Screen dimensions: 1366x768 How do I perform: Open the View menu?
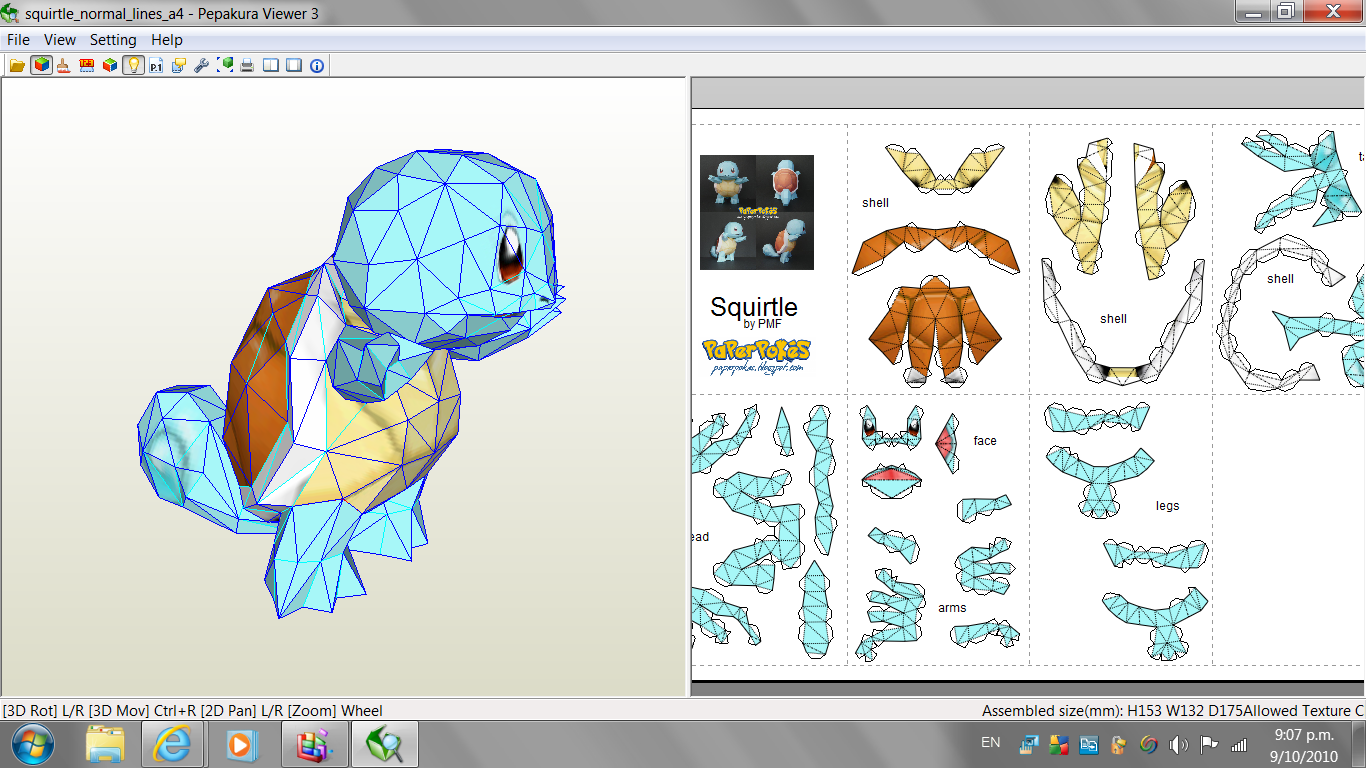[60, 40]
